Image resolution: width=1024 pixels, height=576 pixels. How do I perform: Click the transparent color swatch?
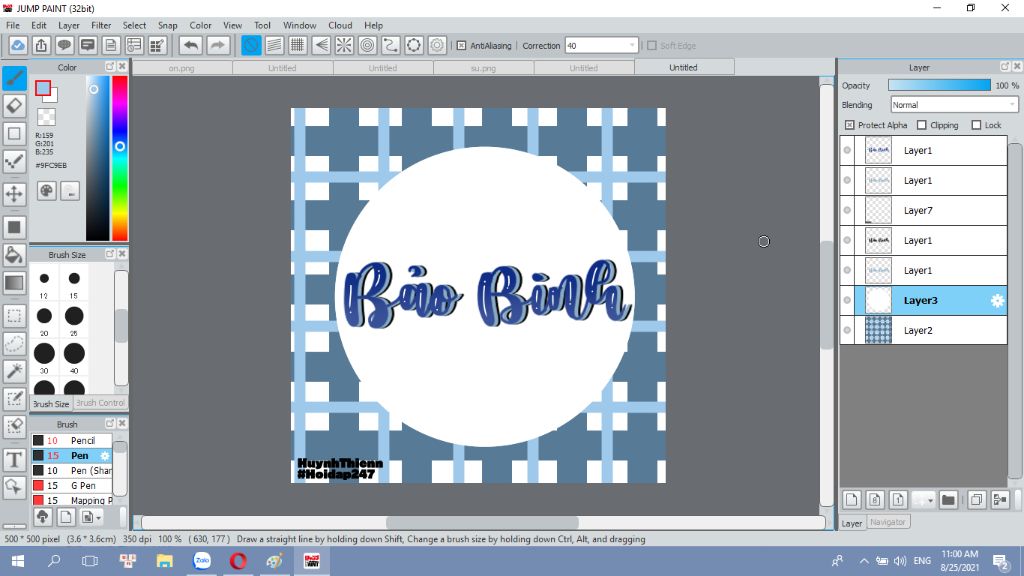point(46,118)
